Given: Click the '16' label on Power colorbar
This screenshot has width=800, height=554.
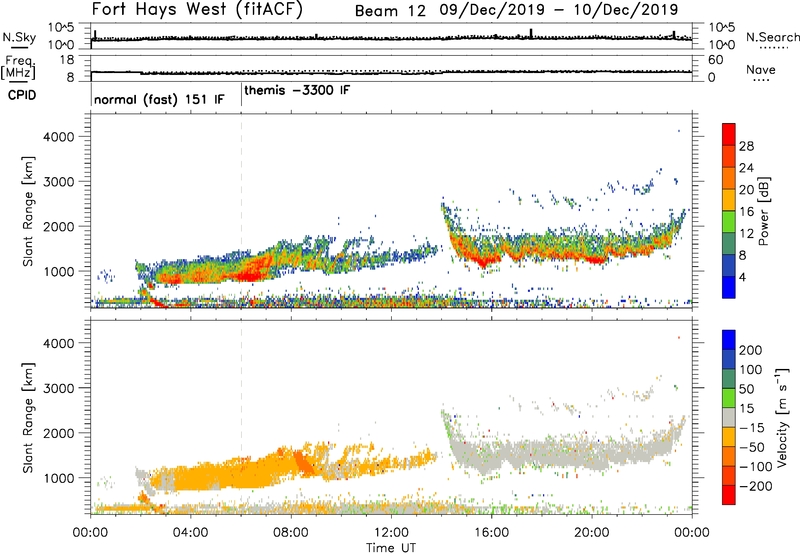Looking at the screenshot, I should pos(746,212).
